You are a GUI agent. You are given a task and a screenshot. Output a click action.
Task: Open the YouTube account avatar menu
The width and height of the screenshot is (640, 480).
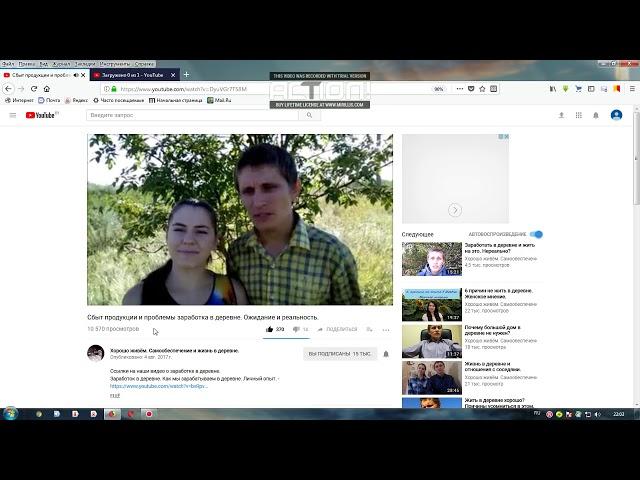pyautogui.click(x=616, y=115)
